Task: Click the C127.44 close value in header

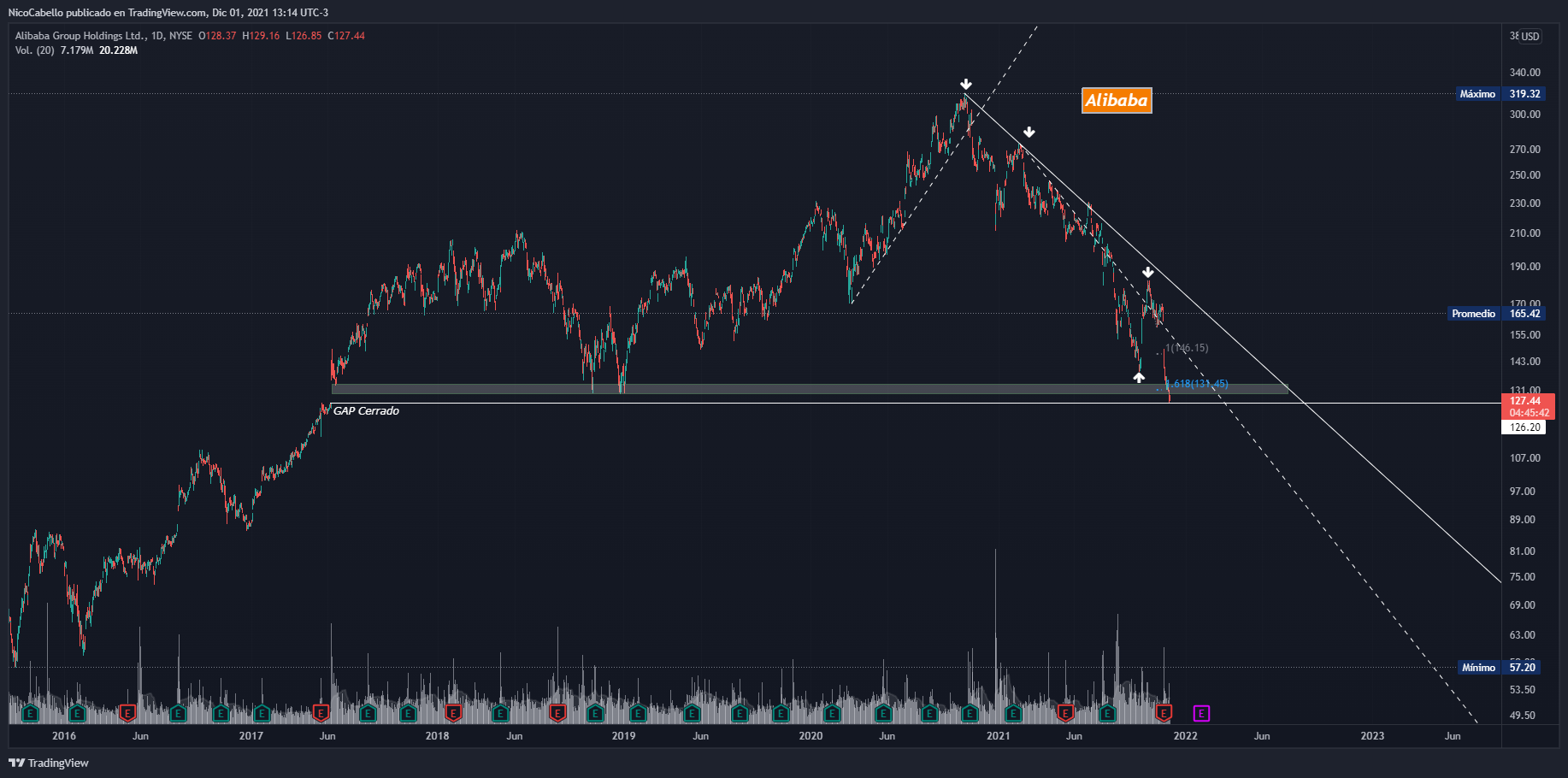Action: pyautogui.click(x=346, y=36)
